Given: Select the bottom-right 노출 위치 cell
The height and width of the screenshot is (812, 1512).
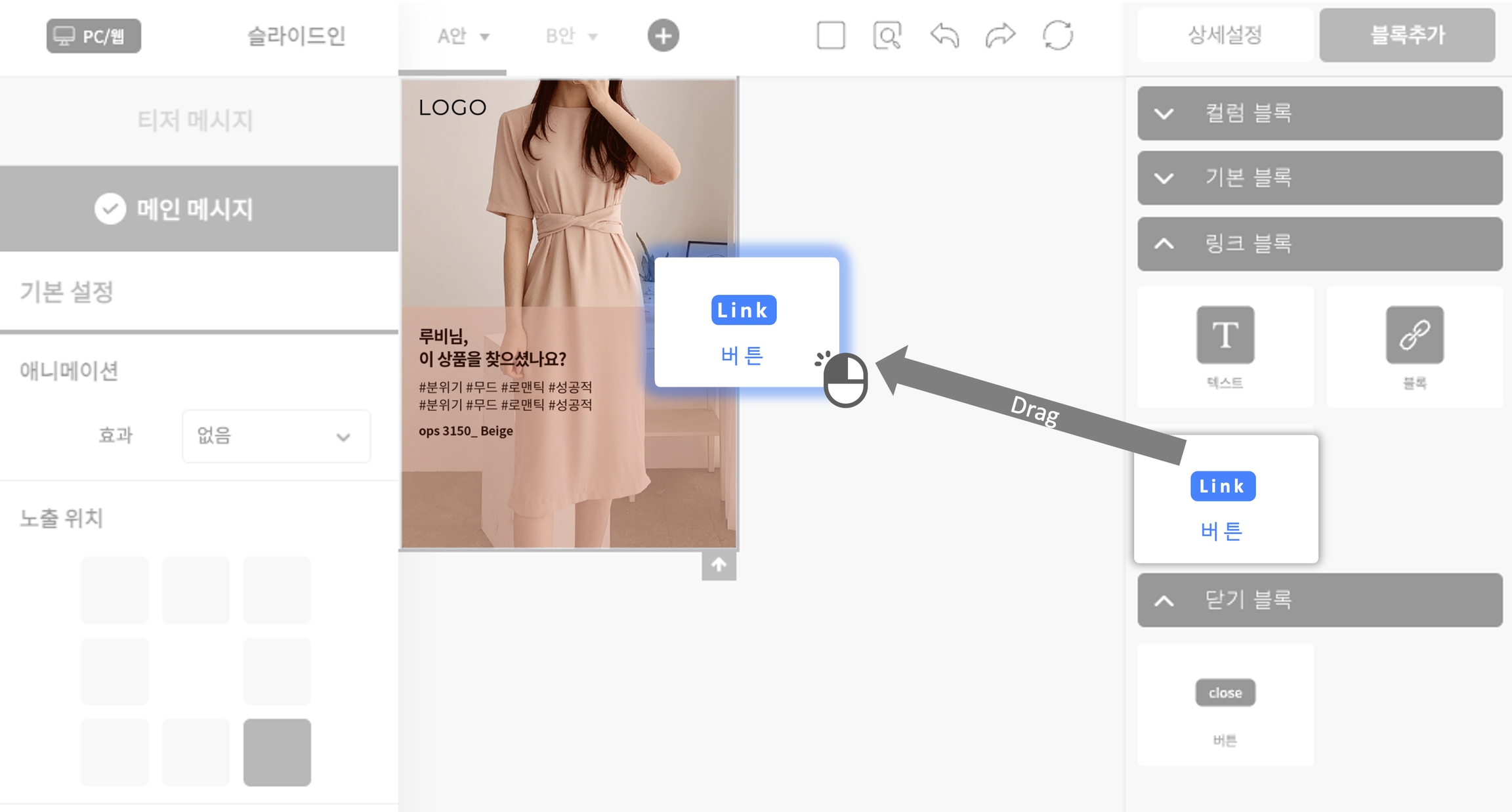Looking at the screenshot, I should (277, 752).
